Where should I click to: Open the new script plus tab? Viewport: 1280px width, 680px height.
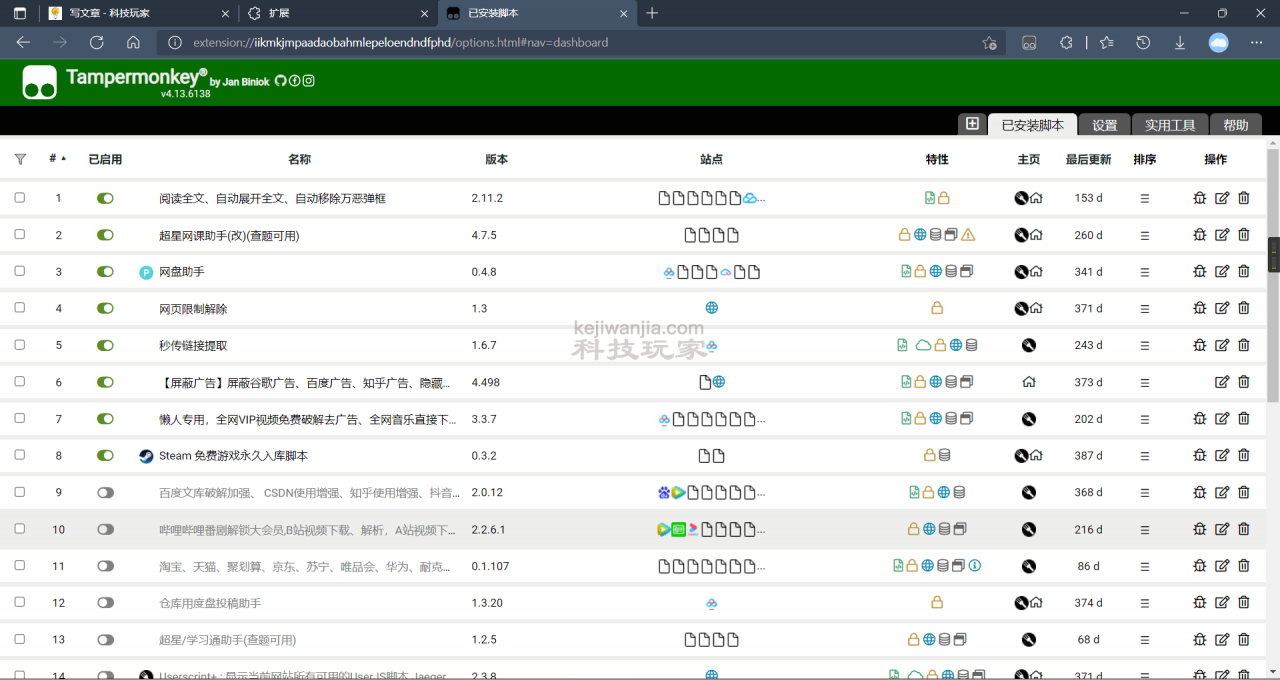(971, 124)
